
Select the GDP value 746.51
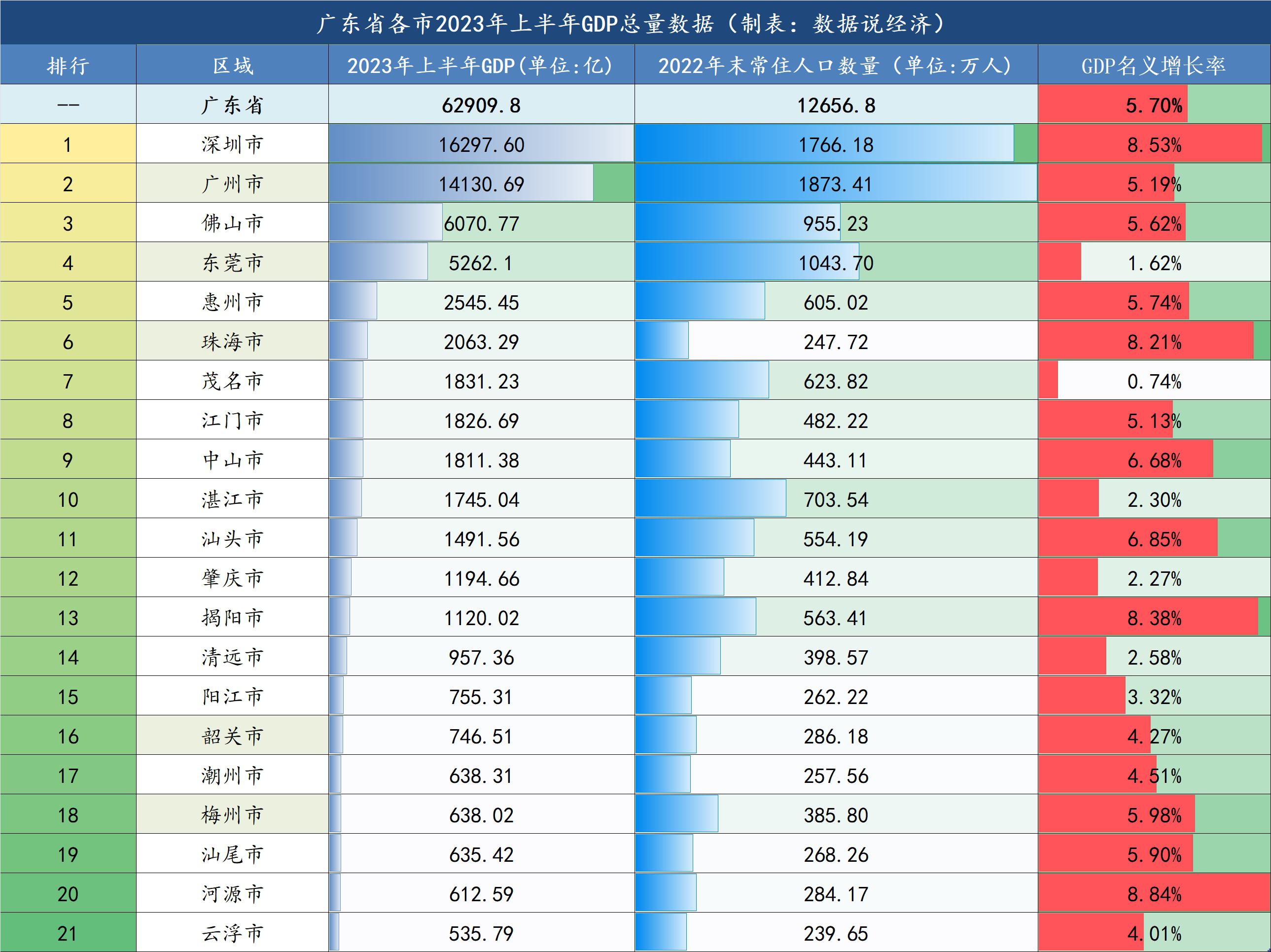tap(481, 737)
